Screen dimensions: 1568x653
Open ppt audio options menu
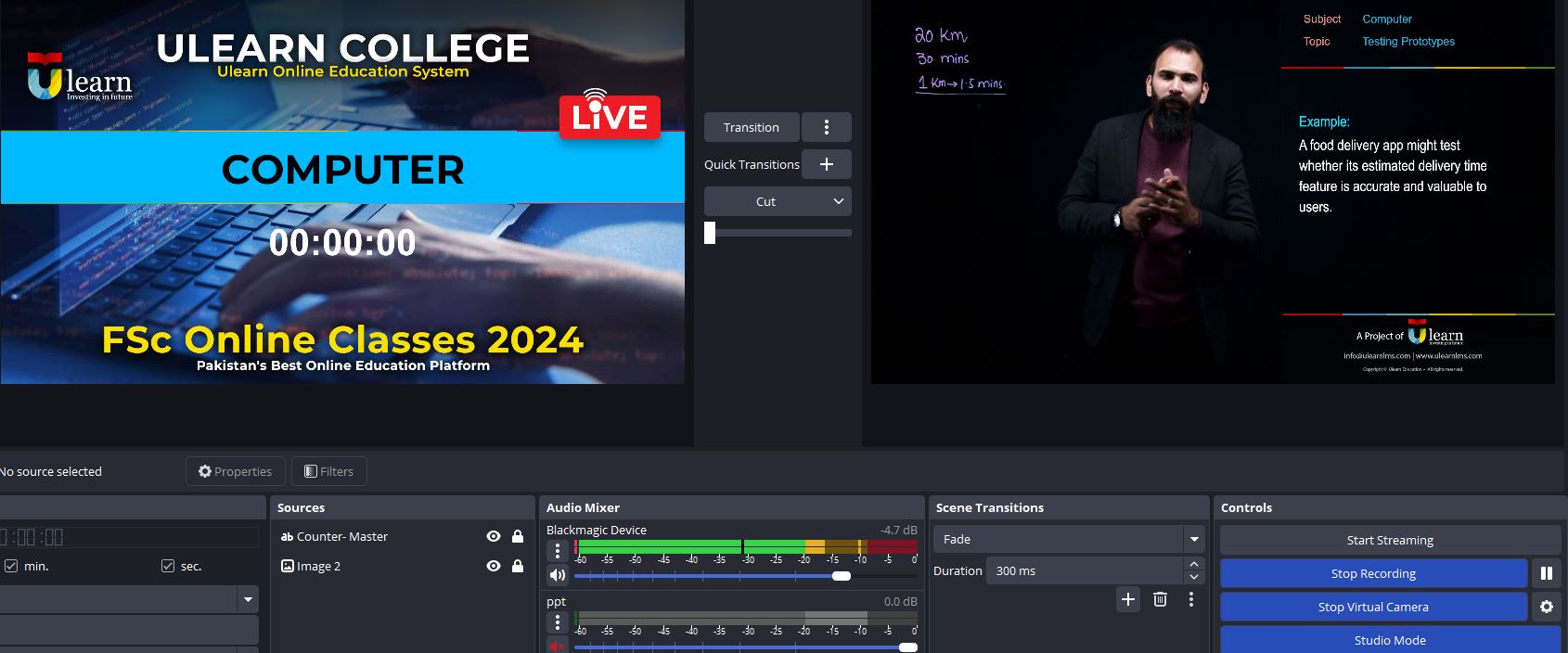(558, 621)
